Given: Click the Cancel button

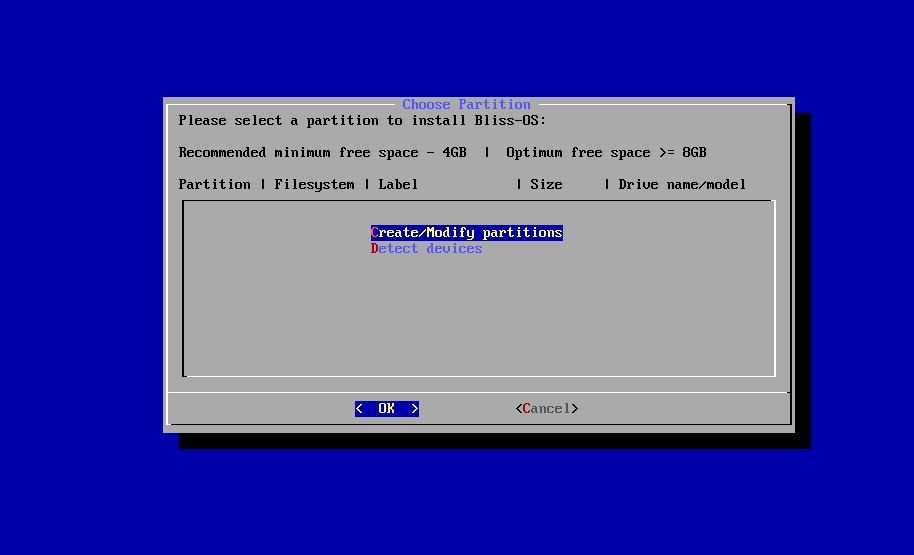Looking at the screenshot, I should [x=547, y=409].
